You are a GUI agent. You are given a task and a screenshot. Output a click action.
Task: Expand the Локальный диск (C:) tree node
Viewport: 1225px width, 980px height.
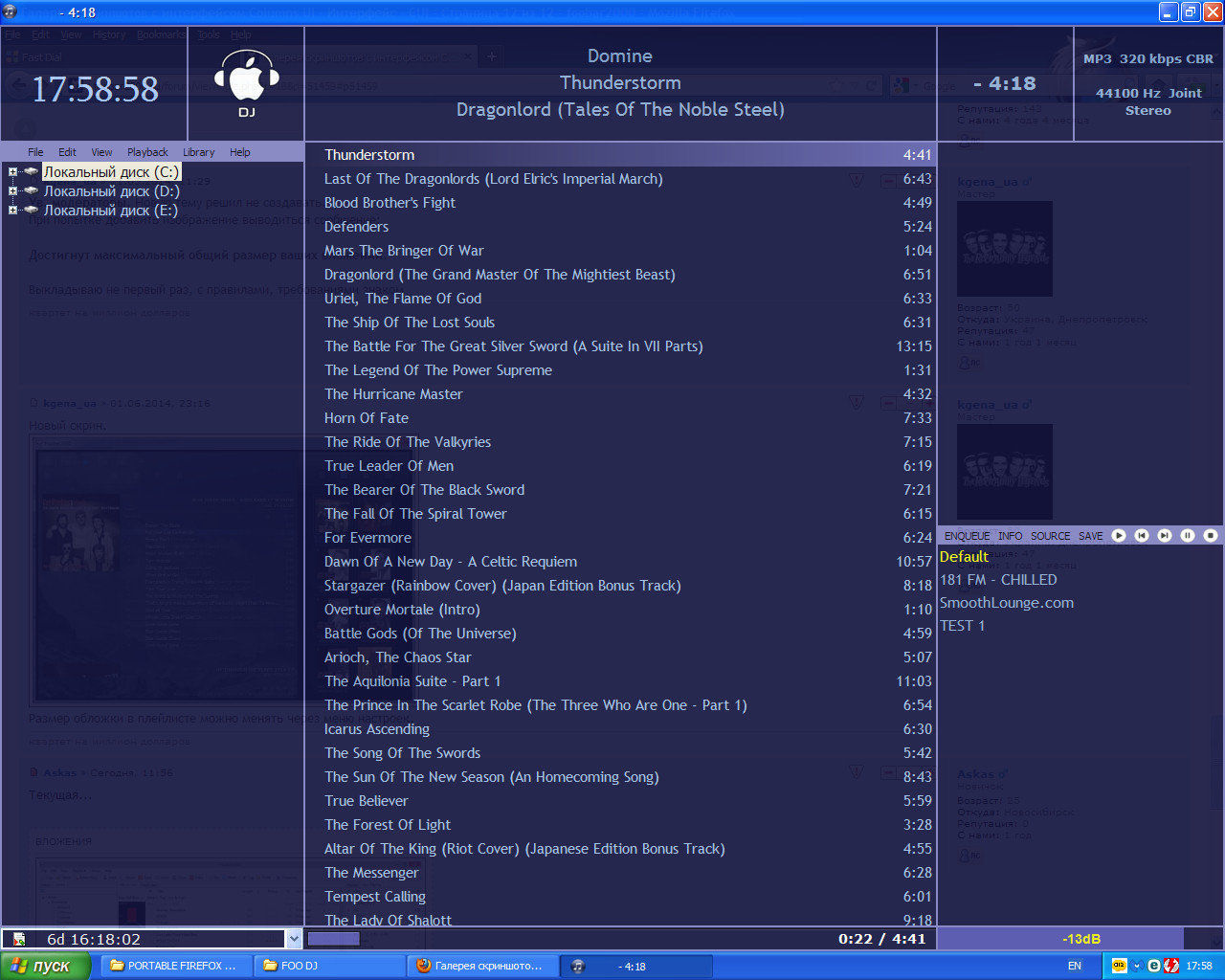click(x=12, y=172)
